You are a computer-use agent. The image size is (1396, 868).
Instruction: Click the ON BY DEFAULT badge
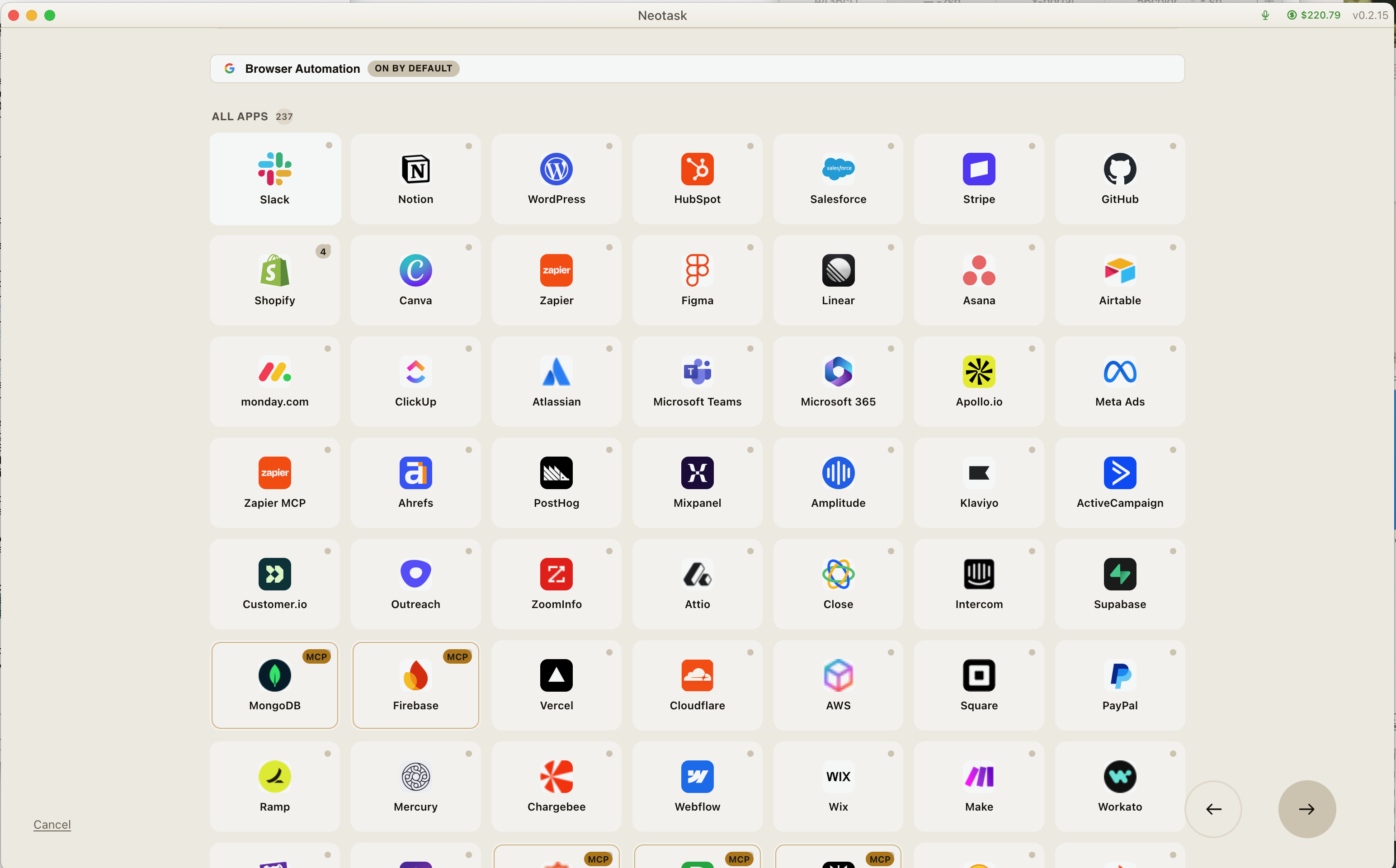tap(413, 68)
